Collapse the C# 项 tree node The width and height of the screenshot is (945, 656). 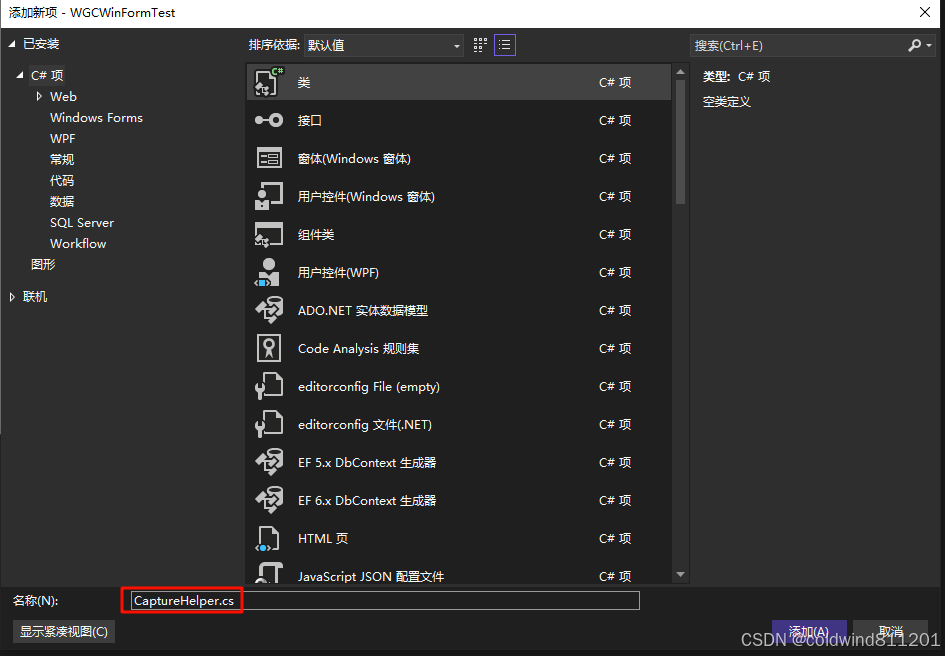click(20, 75)
